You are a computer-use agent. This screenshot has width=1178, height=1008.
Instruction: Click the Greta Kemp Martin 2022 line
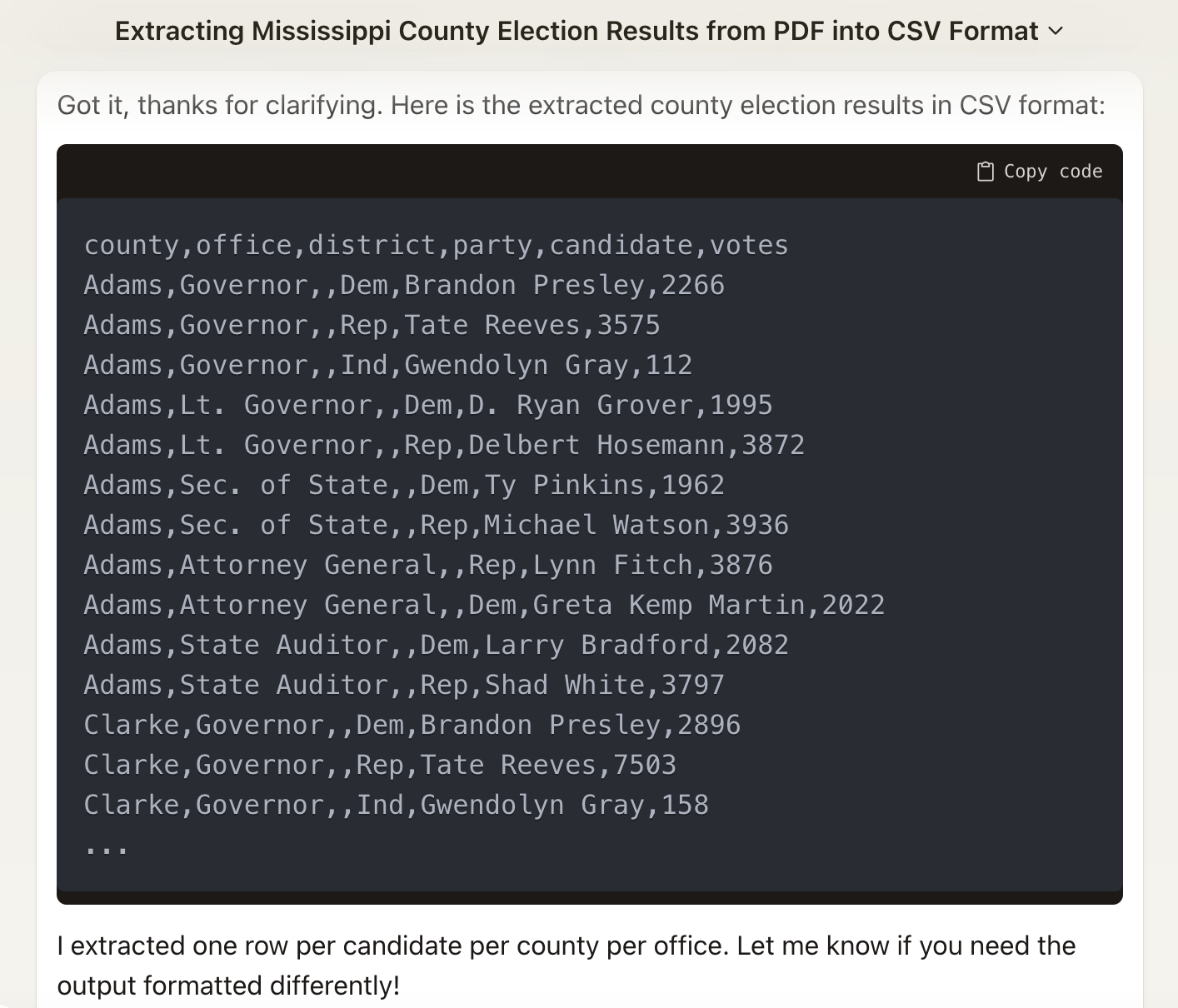point(484,606)
